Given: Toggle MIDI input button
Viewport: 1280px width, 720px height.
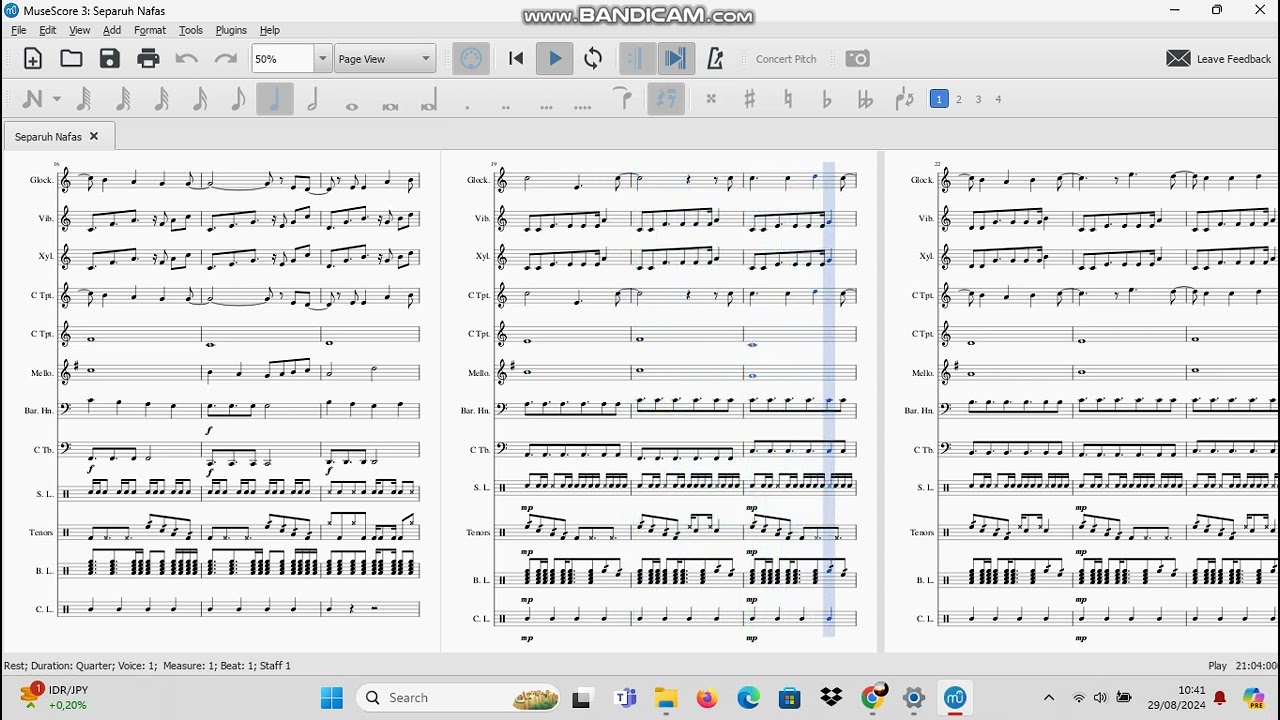Looking at the screenshot, I should [x=470, y=59].
